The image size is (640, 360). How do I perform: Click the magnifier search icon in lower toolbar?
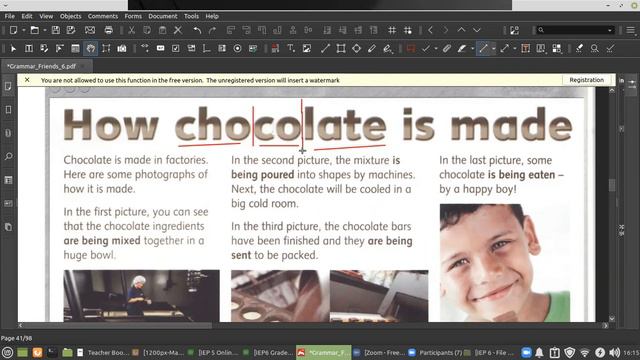click(x=595, y=49)
